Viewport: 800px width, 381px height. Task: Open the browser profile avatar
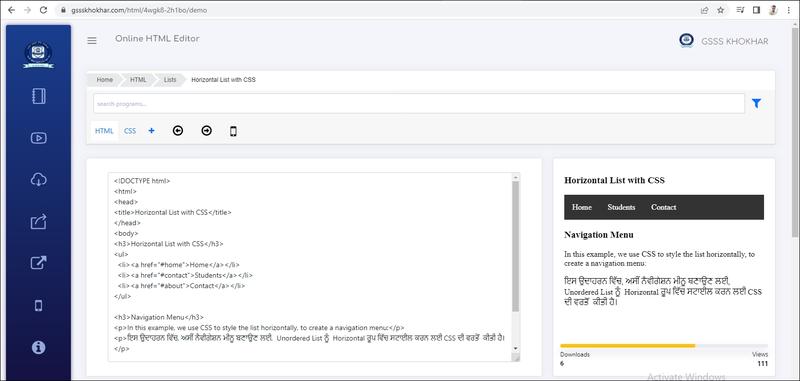pyautogui.click(x=773, y=10)
